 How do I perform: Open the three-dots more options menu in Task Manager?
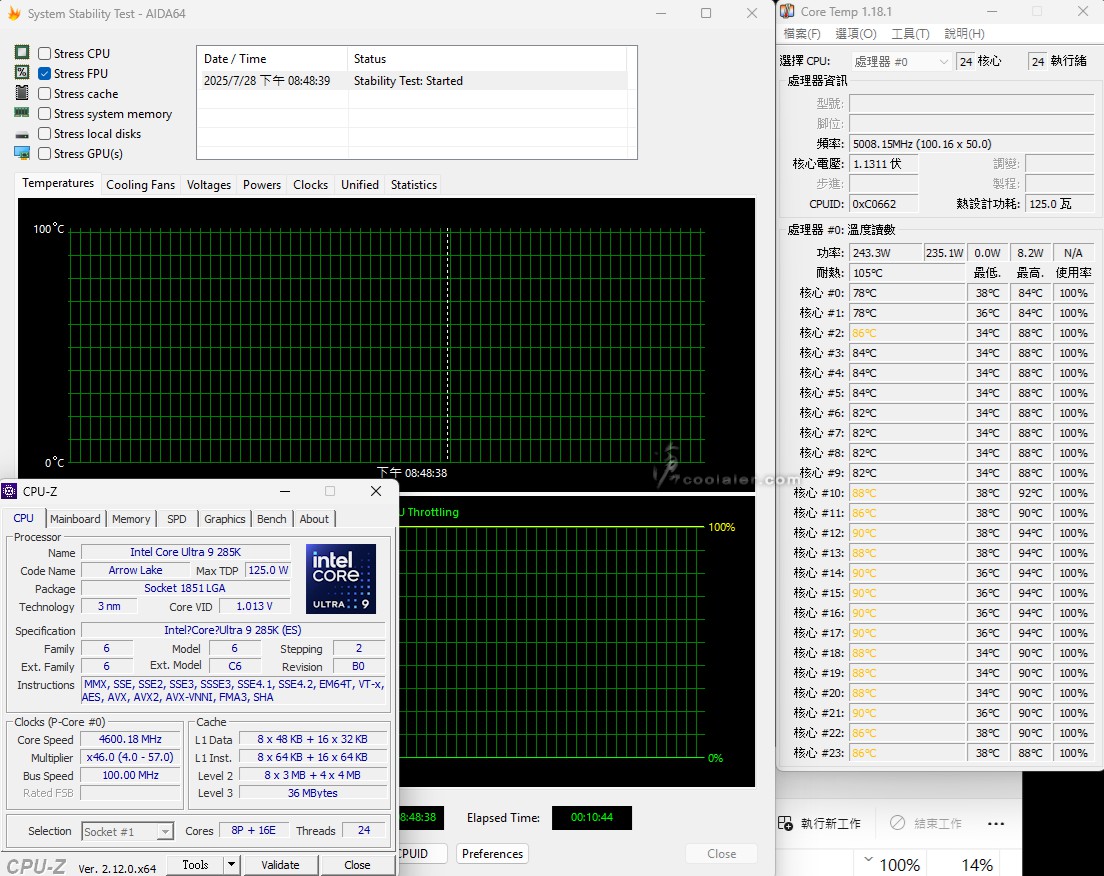coord(996,823)
